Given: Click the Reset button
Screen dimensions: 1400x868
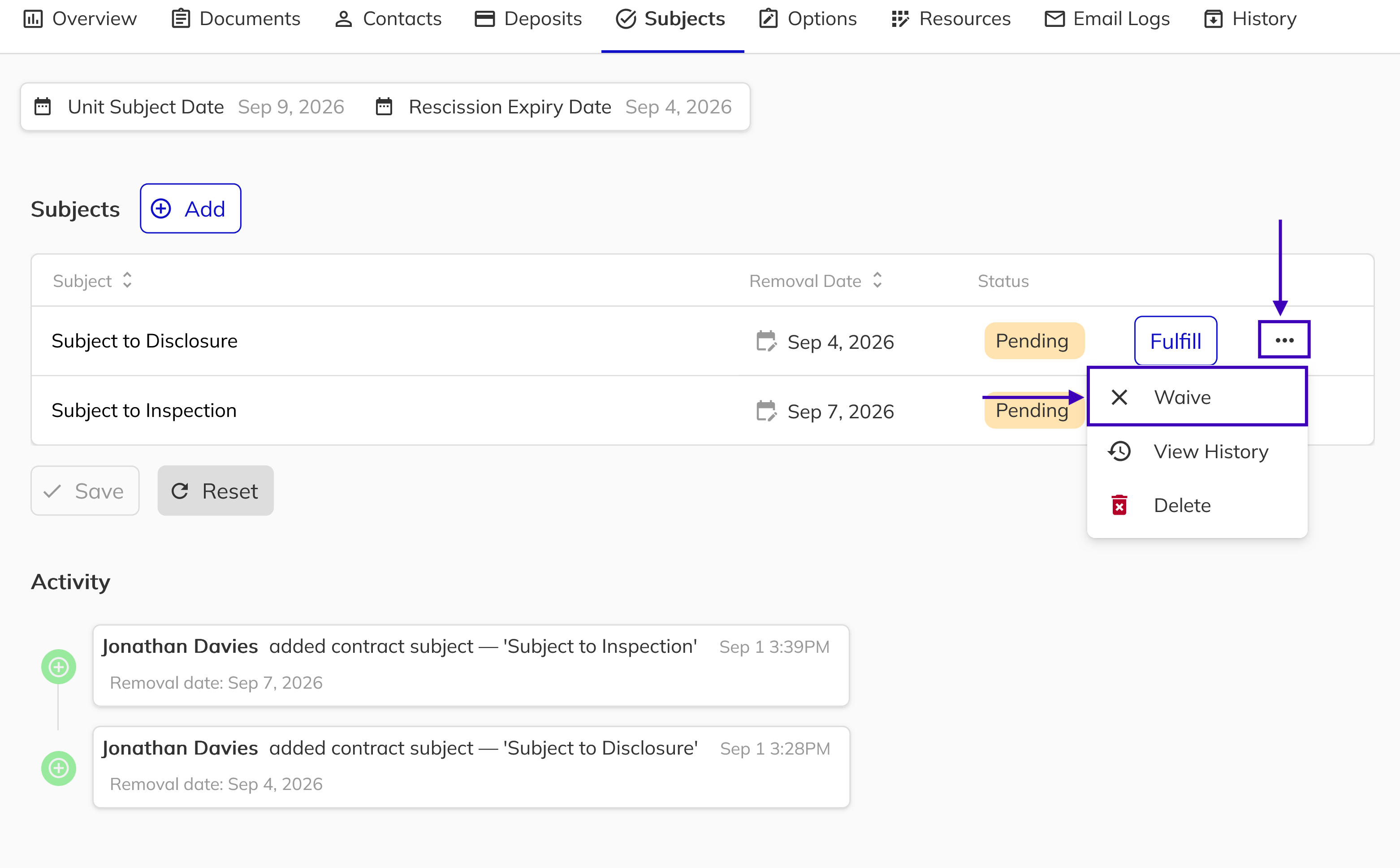Looking at the screenshot, I should click(x=215, y=491).
